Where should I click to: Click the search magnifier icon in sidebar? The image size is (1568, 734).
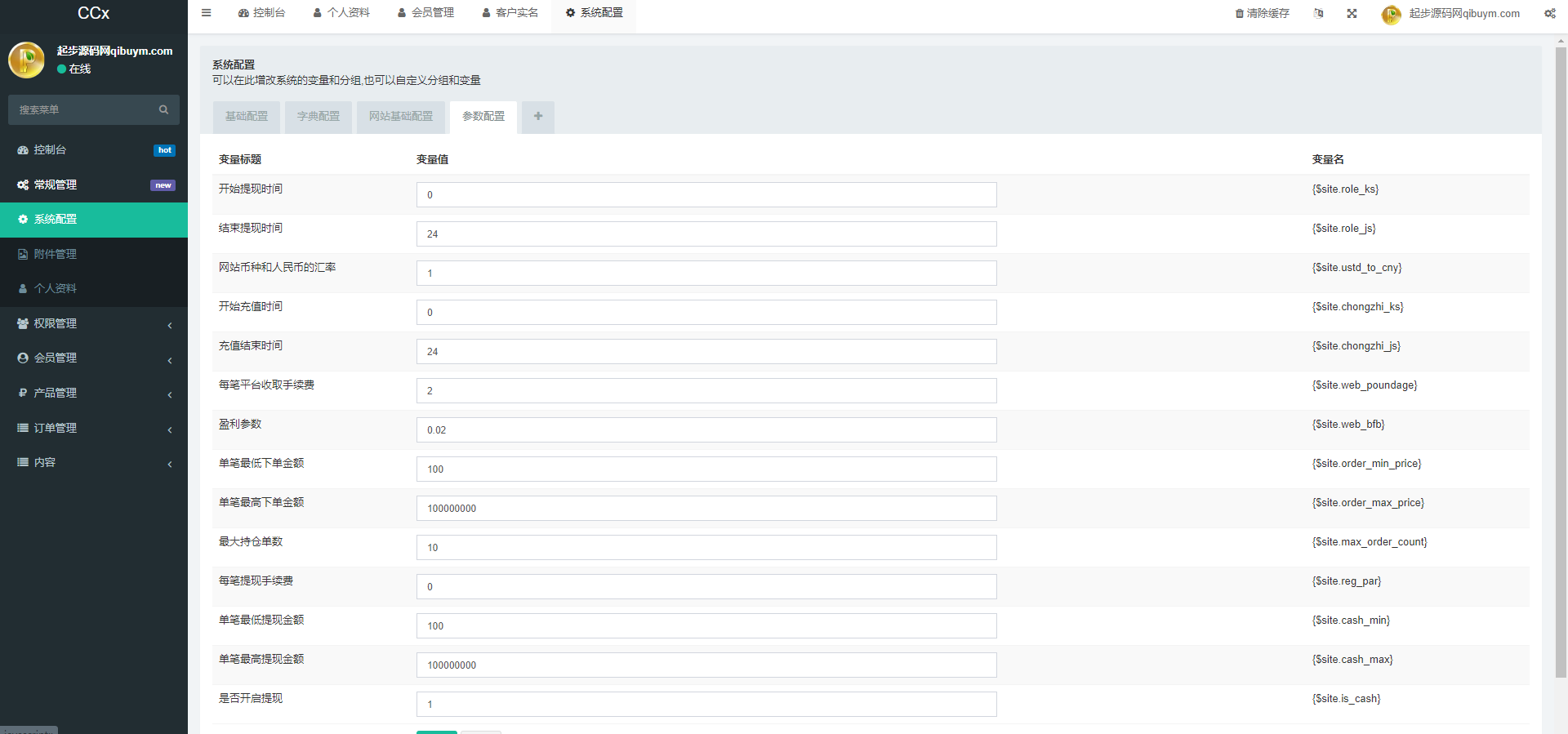pyautogui.click(x=163, y=109)
